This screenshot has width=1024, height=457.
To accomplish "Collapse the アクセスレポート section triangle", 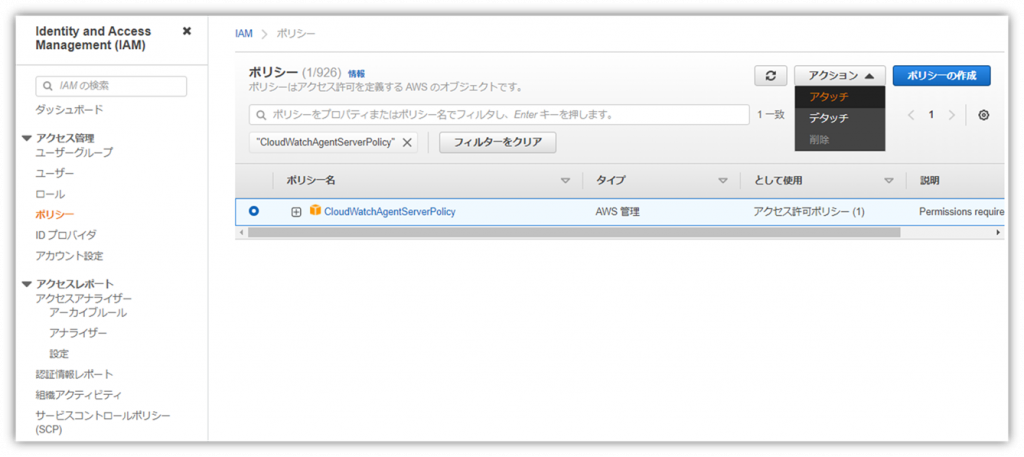I will 27,284.
